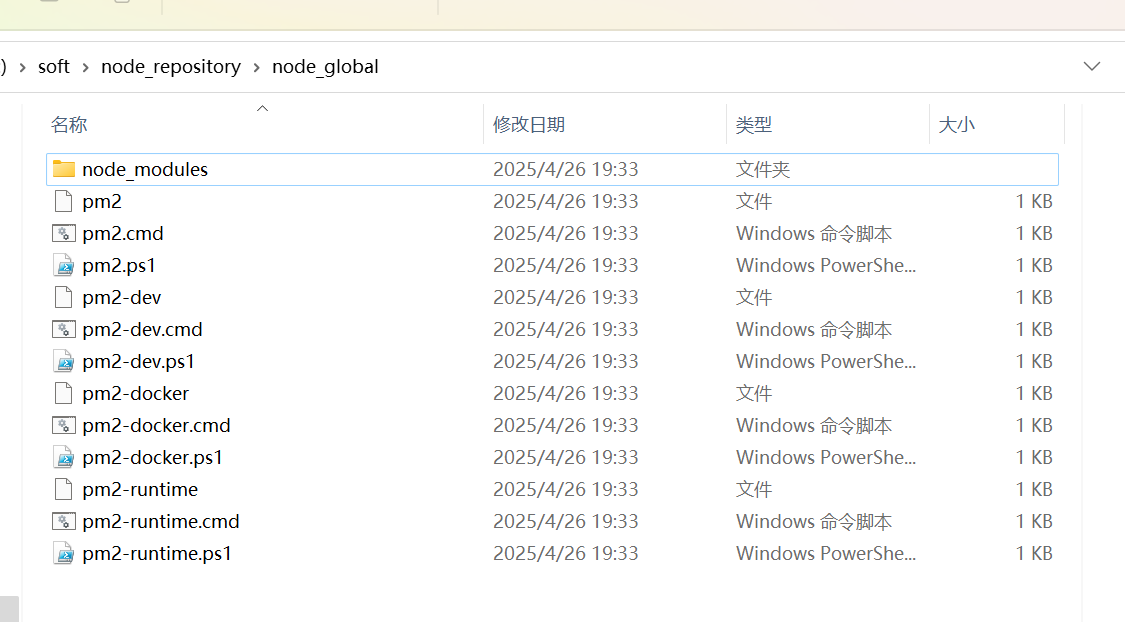Viewport: 1125px width, 622px height.
Task: Click the 1 KB size of pm2-docker.cmd
Action: click(x=1034, y=425)
